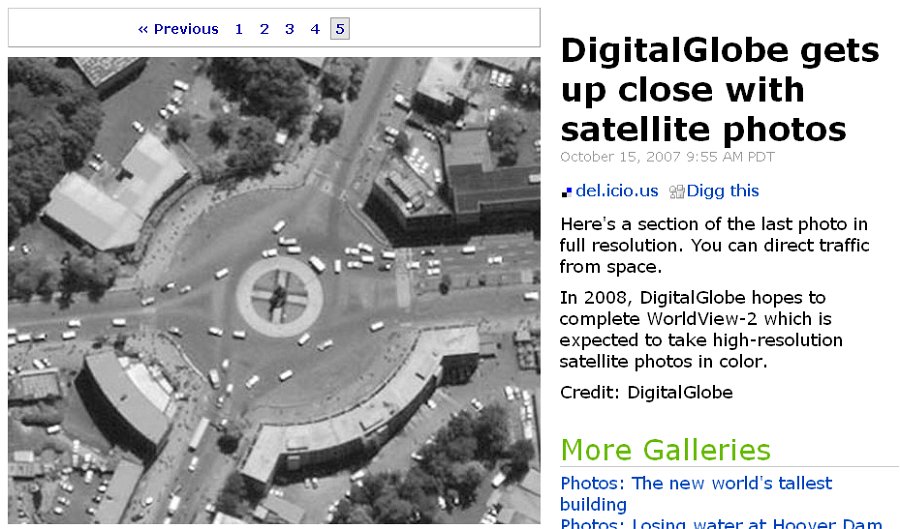
Task: Open Photos: Losing water at Hoover Dam
Action: point(721,523)
